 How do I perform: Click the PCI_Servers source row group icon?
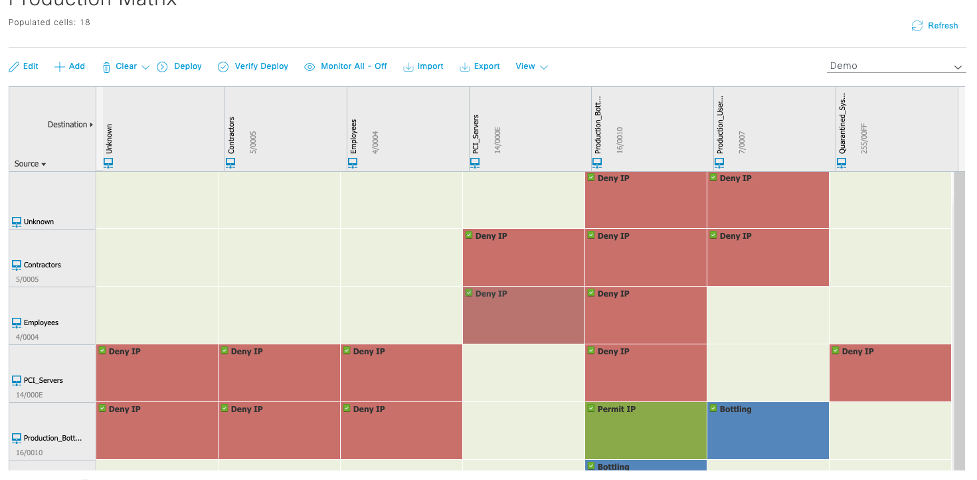tap(17, 380)
